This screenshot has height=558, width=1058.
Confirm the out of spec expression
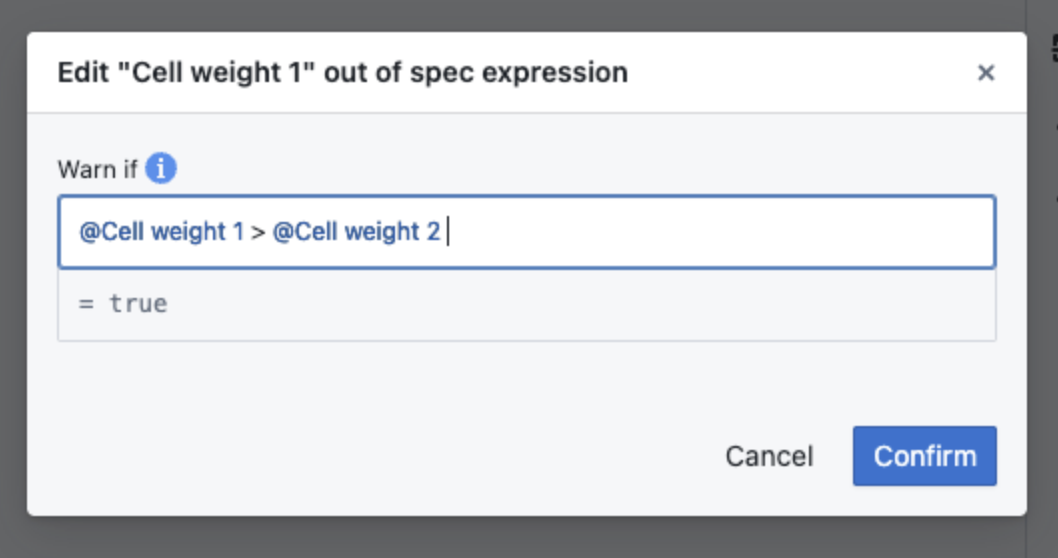point(924,456)
